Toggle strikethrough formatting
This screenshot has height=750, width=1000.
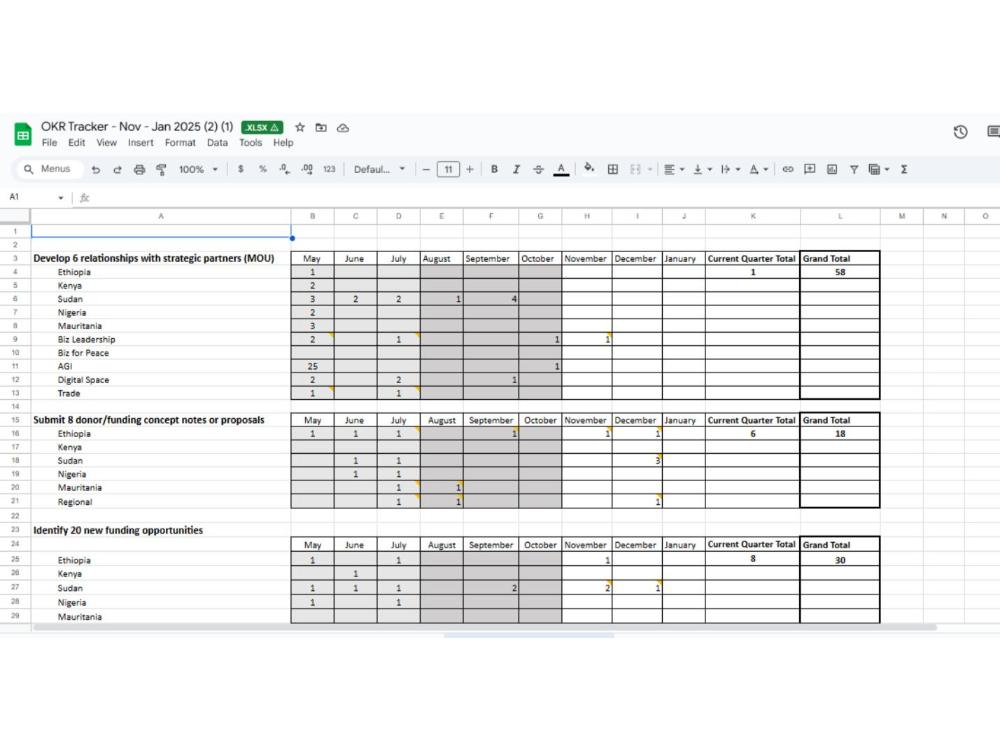point(538,169)
